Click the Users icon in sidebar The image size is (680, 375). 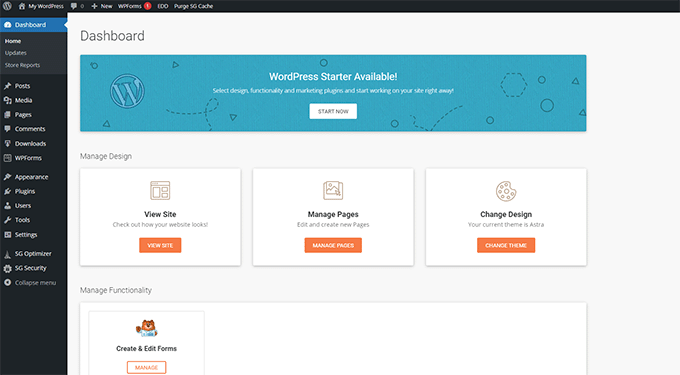pyautogui.click(x=7, y=205)
